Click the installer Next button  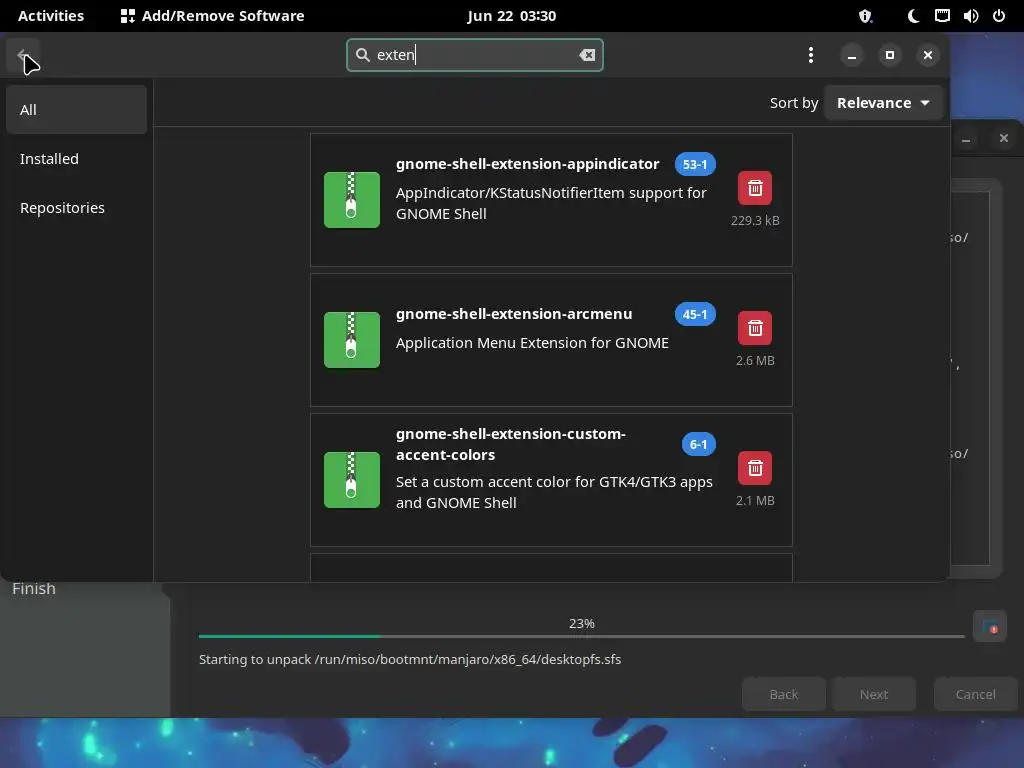(x=874, y=694)
